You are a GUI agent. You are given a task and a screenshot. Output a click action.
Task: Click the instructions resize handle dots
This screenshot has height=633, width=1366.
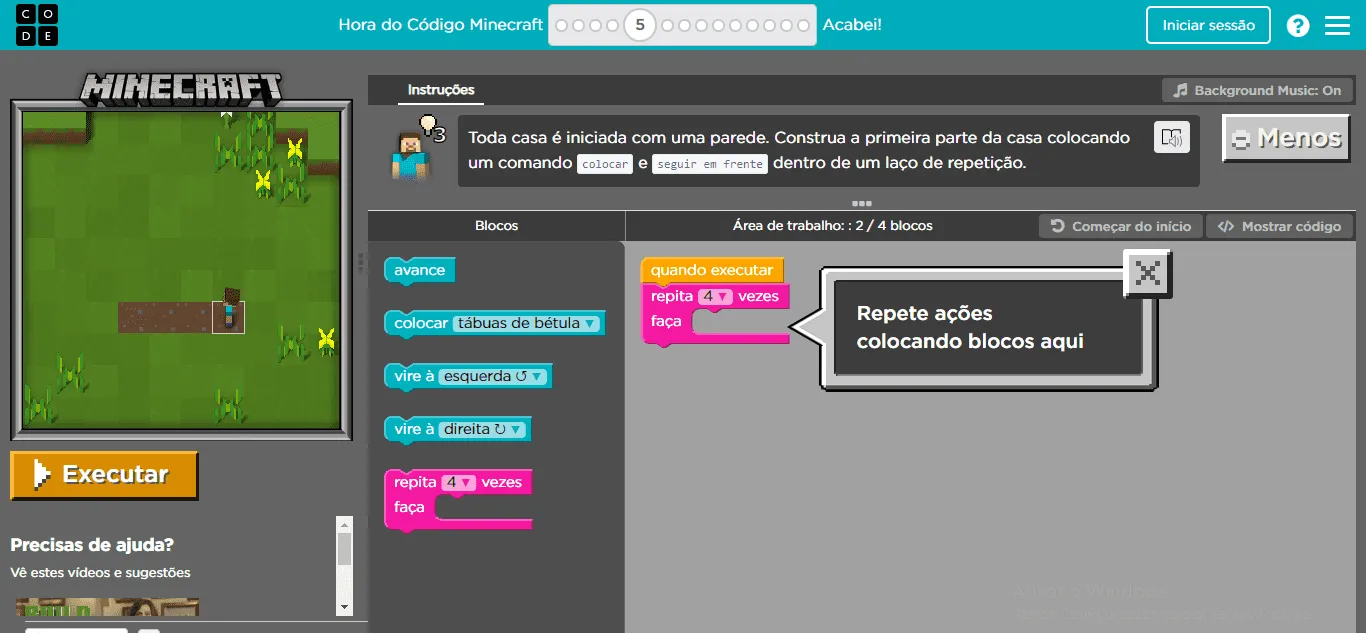(861, 203)
